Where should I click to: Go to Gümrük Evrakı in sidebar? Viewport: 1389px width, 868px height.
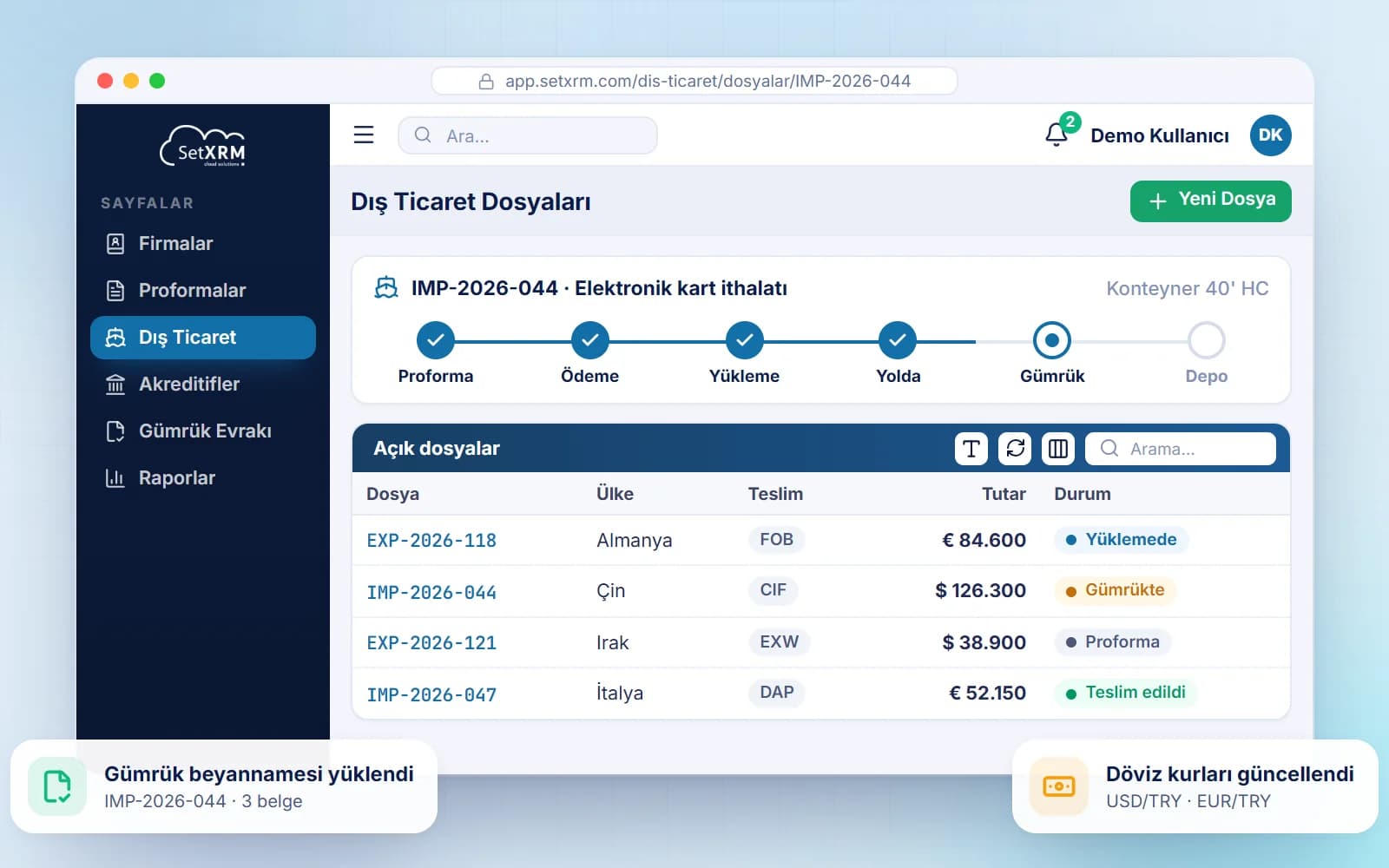pyautogui.click(x=203, y=431)
